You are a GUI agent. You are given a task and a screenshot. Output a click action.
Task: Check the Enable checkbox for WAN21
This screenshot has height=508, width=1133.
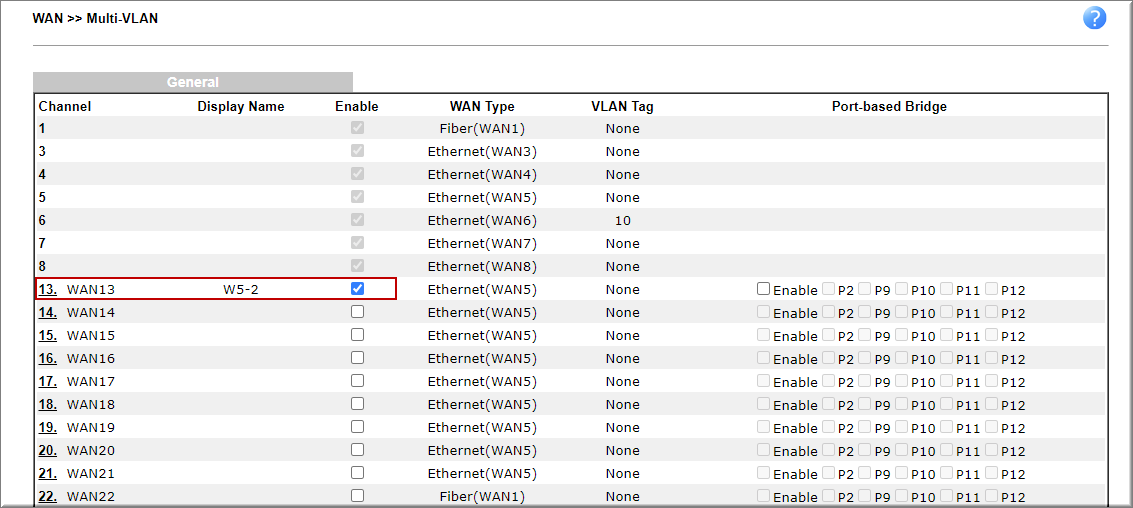[357, 473]
